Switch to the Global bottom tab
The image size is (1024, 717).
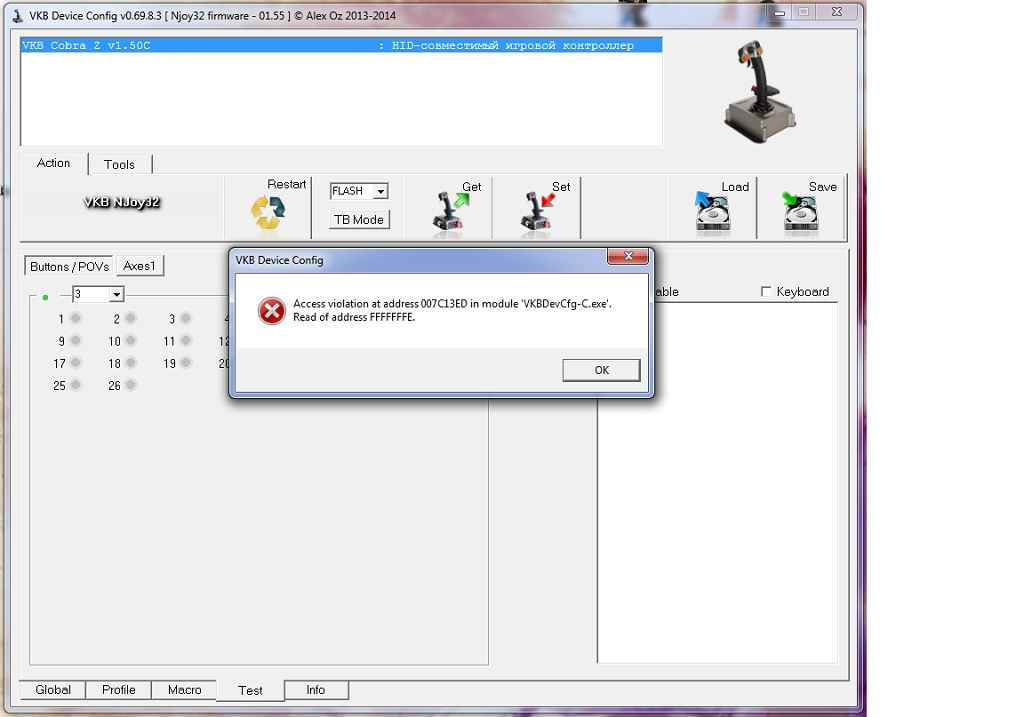click(x=53, y=690)
